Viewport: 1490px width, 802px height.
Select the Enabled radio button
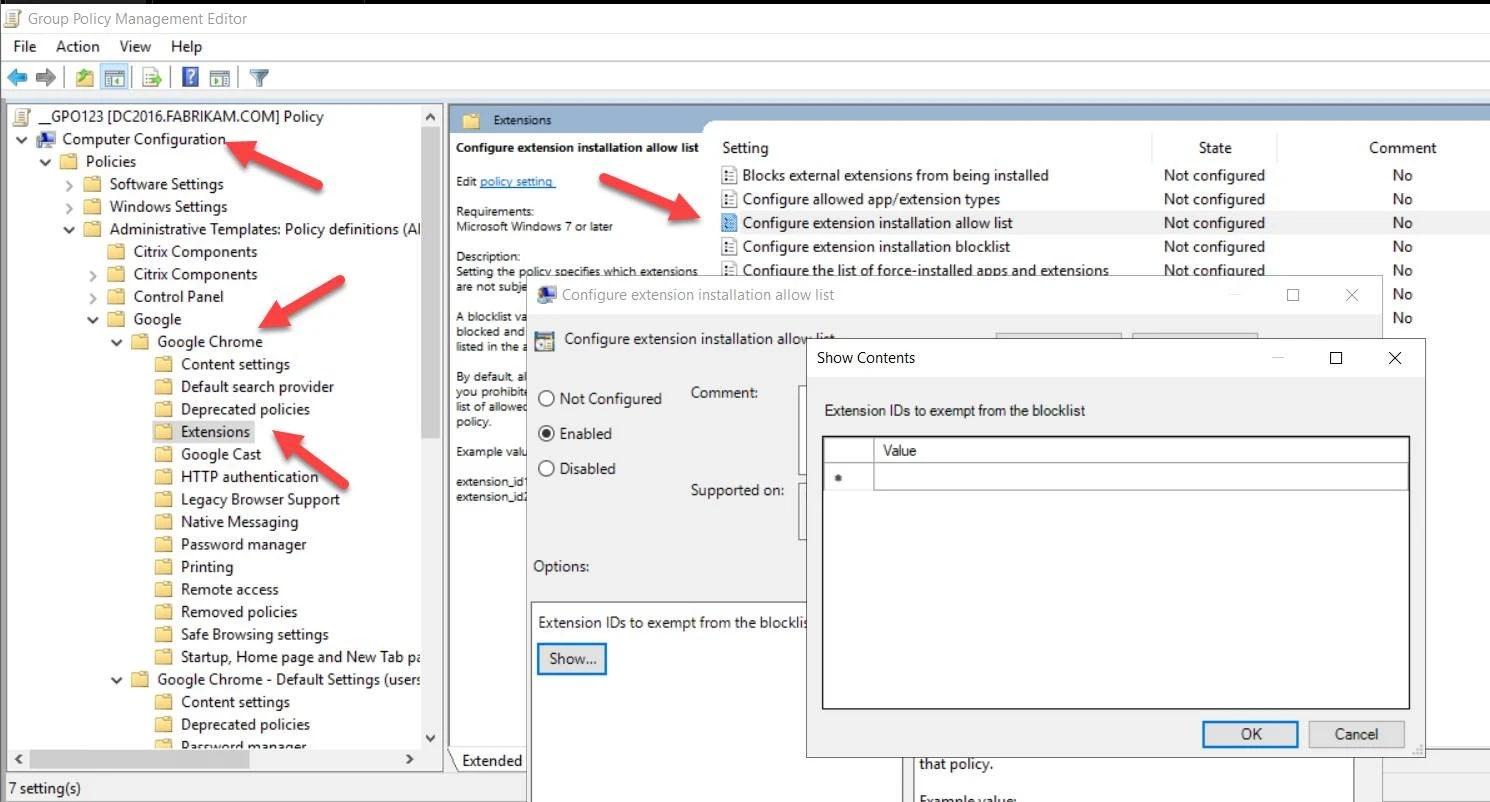tap(547, 434)
